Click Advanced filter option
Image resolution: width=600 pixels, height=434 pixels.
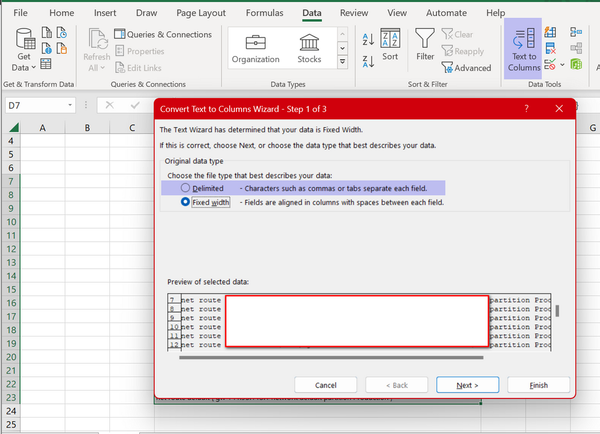(x=465, y=68)
